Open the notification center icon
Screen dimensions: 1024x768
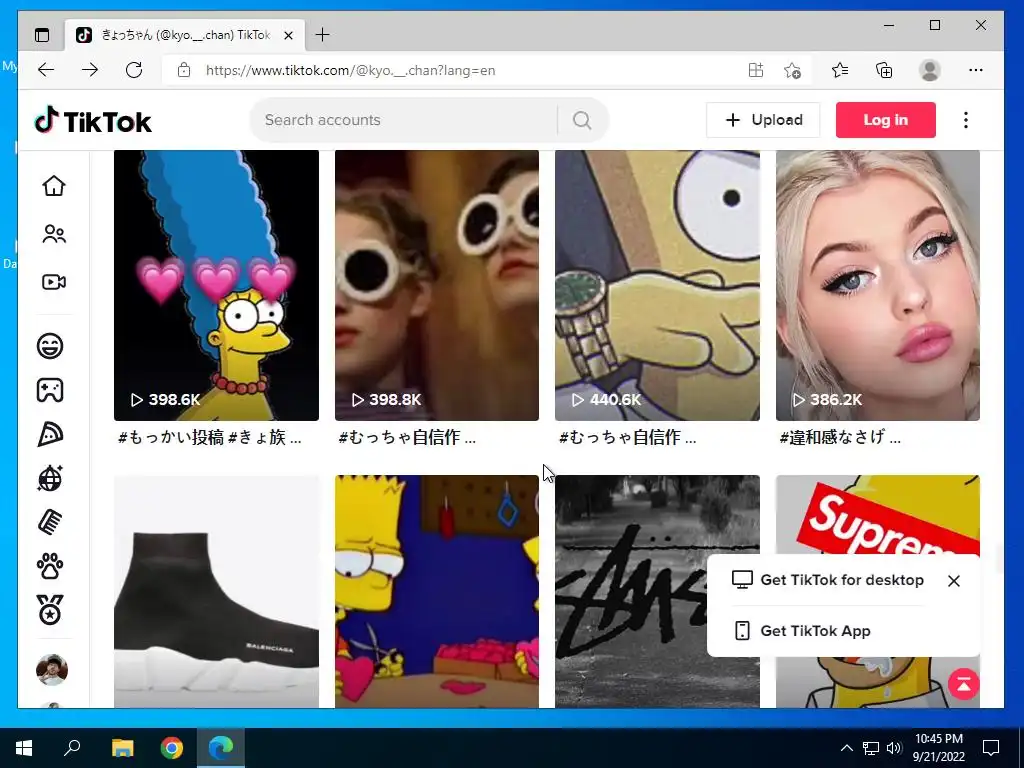pos(991,748)
